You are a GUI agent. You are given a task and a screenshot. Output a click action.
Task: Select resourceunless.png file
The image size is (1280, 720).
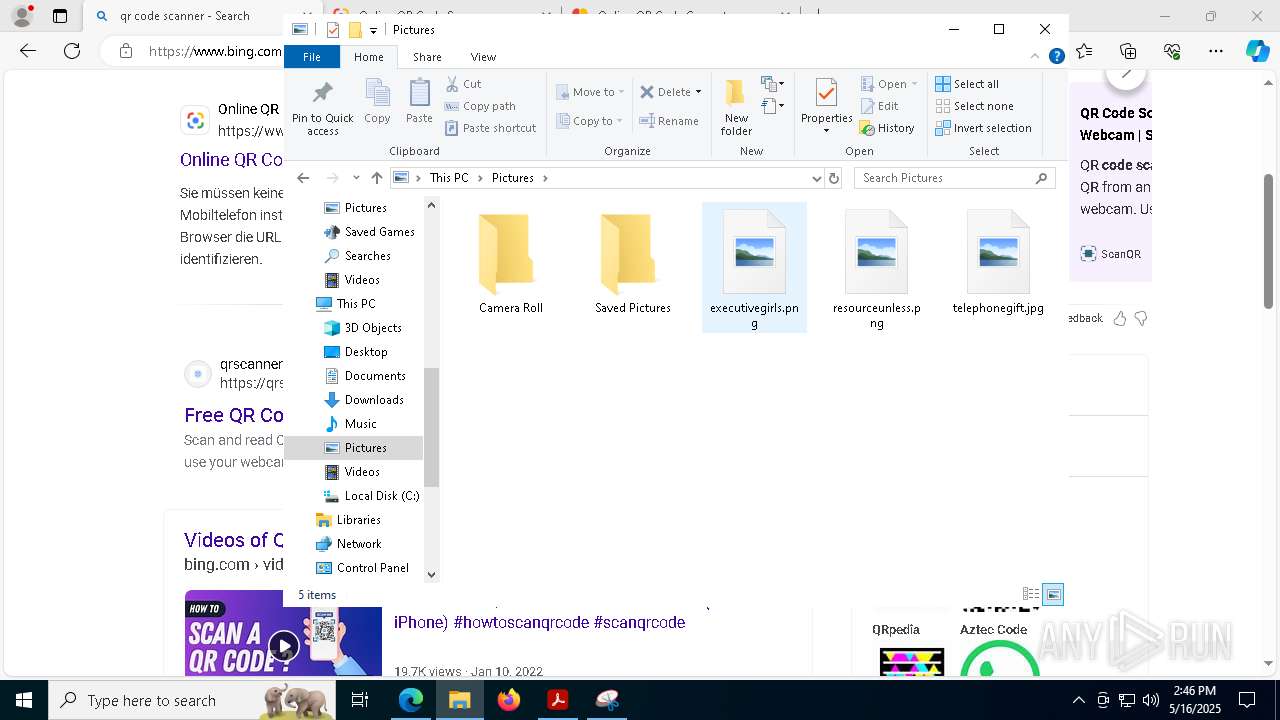(x=876, y=268)
